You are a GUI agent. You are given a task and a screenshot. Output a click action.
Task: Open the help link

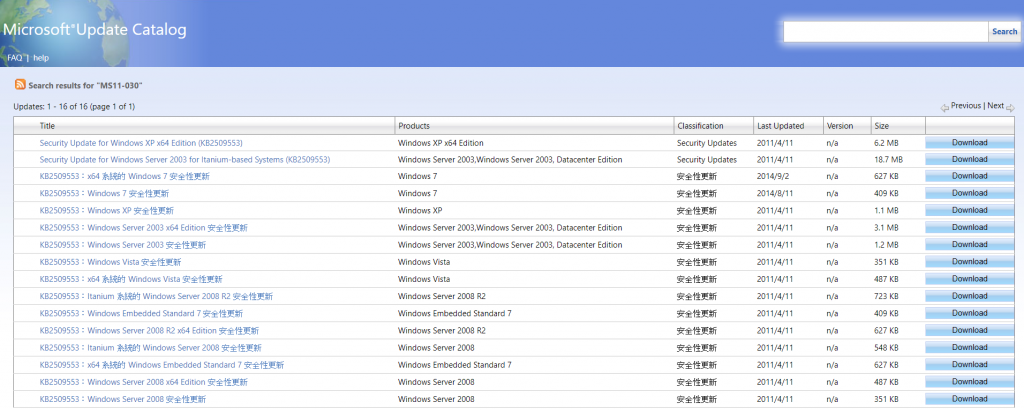[41, 57]
